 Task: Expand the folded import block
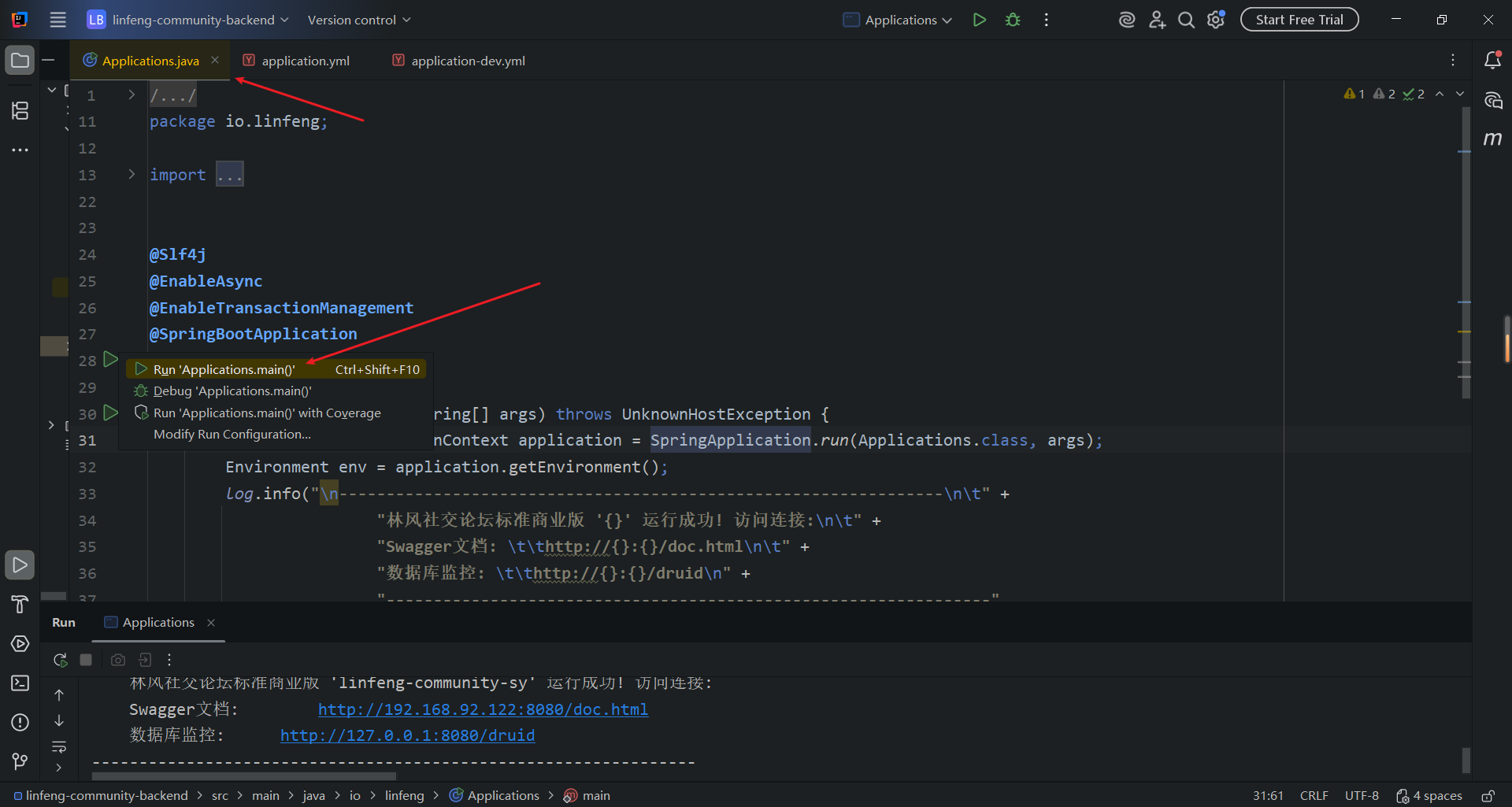[x=132, y=174]
